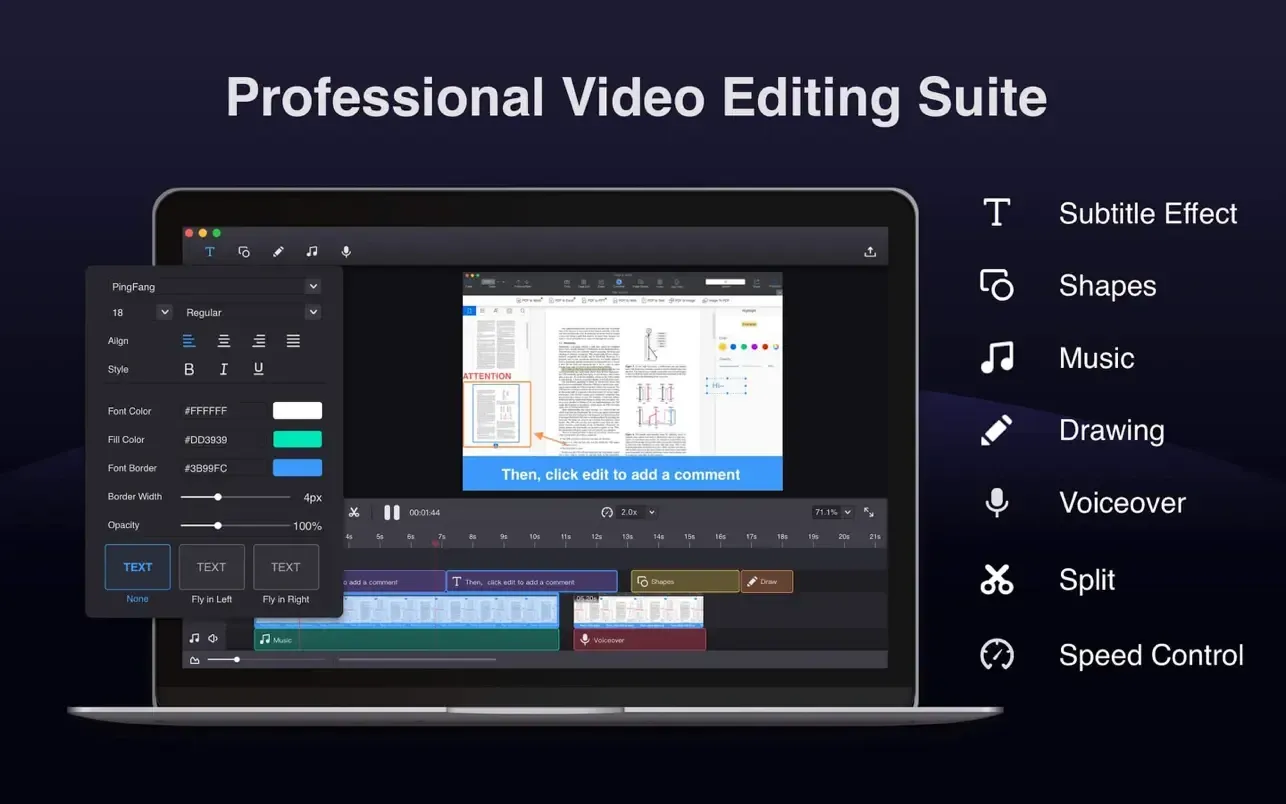1286x804 pixels.
Task: Toggle bold text style
Action: click(x=189, y=369)
